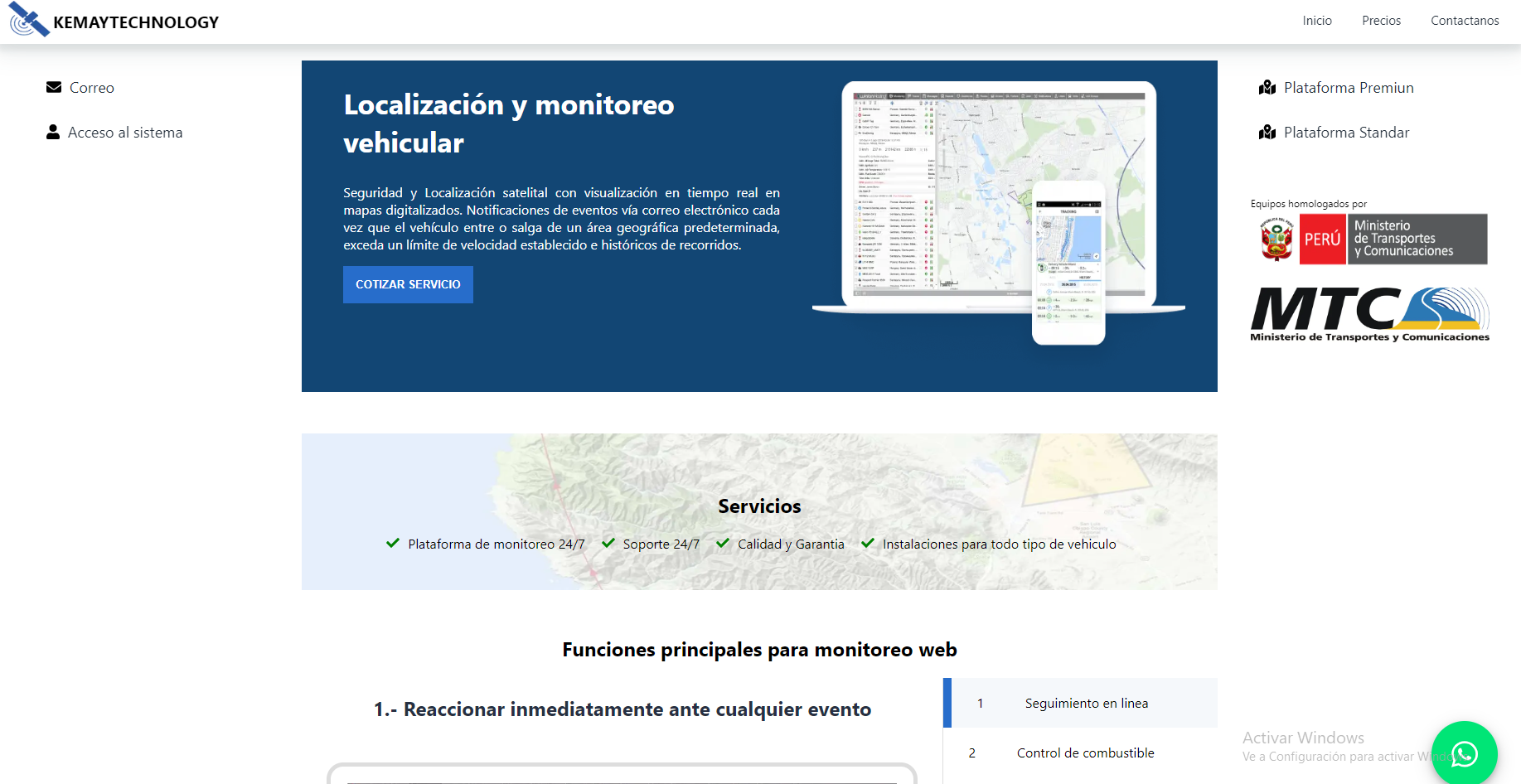
Task: Click the checkmark beside Calidad y Garantia
Action: point(723,543)
